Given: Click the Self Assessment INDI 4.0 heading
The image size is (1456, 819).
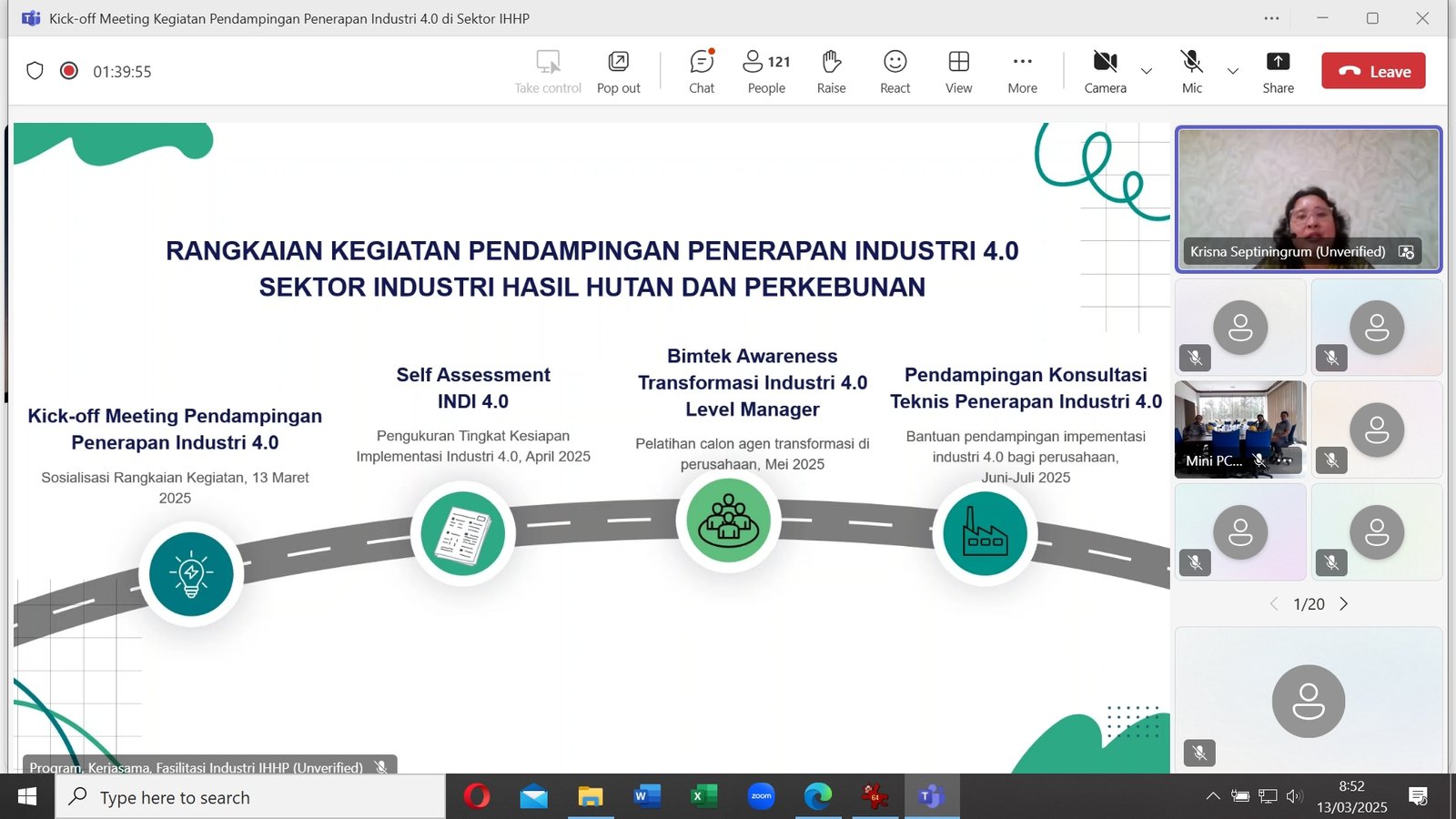Looking at the screenshot, I should [x=473, y=388].
